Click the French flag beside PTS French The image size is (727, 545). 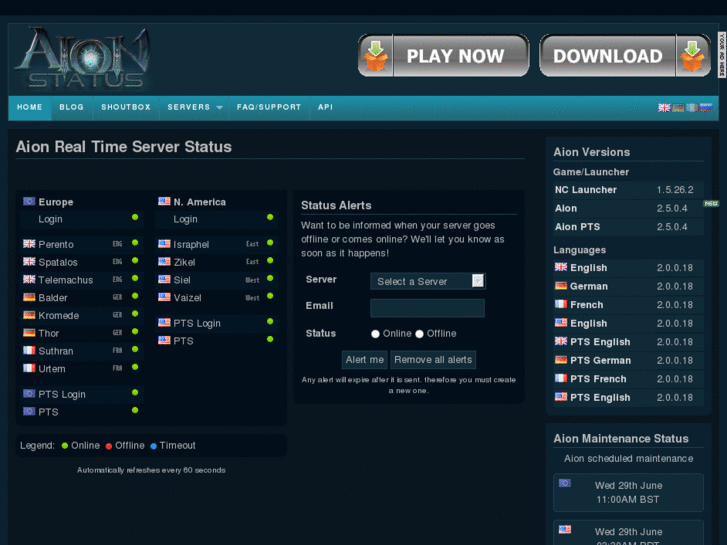561,378
